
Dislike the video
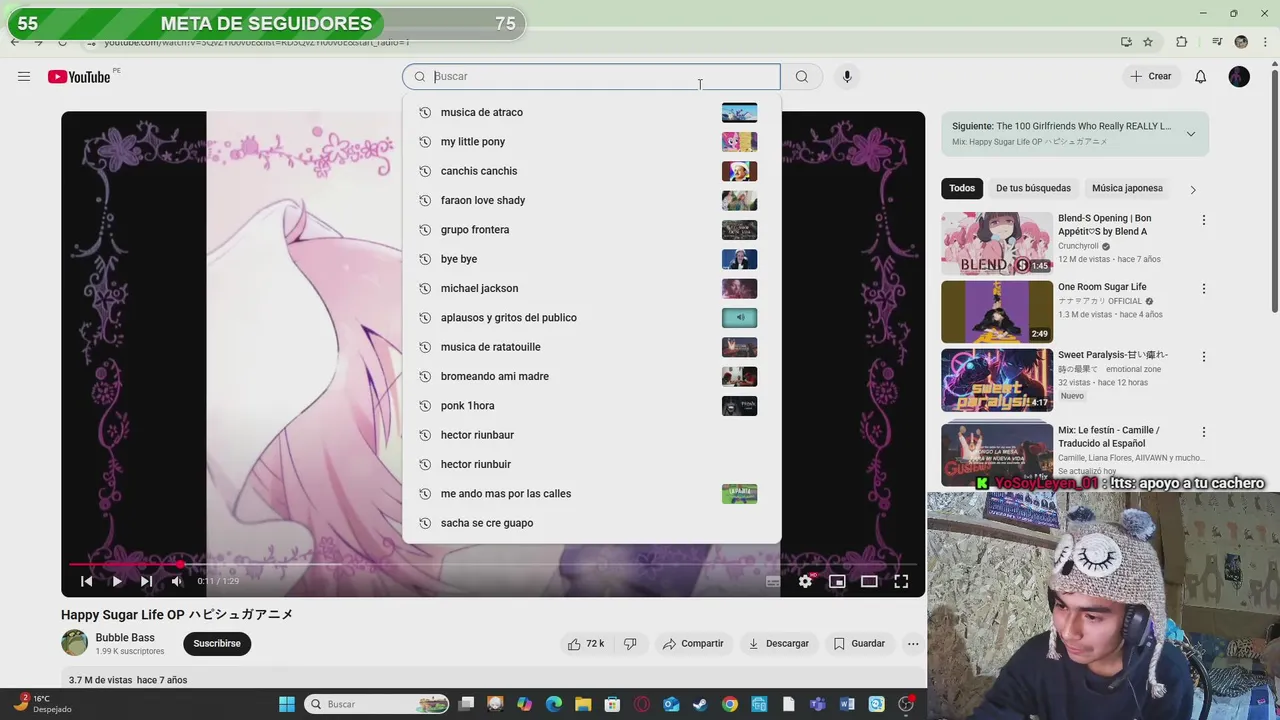point(631,644)
